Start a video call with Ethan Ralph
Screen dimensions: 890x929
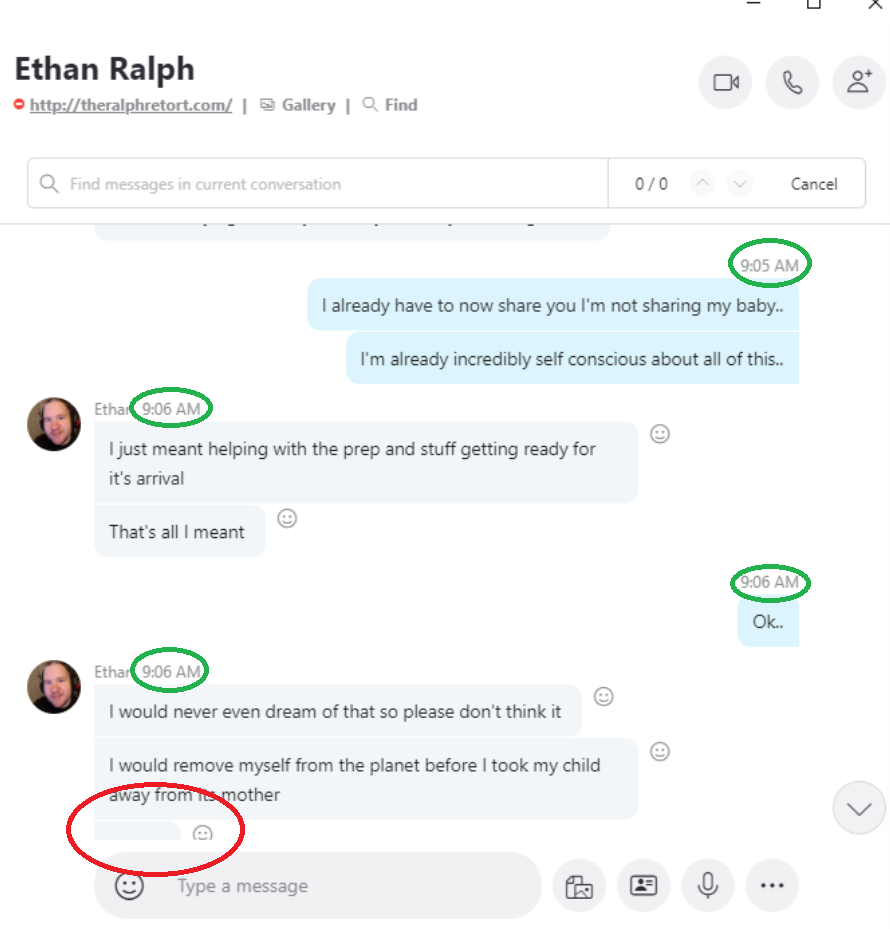click(726, 82)
